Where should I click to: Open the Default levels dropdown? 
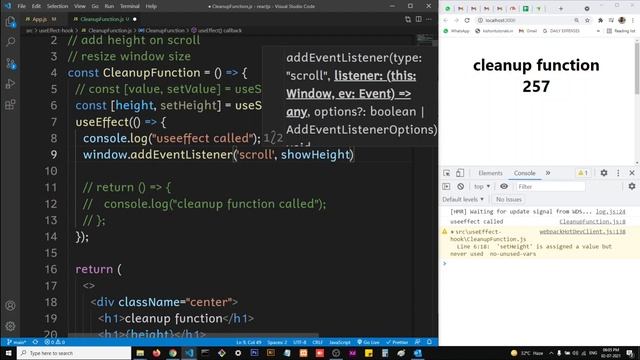point(463,199)
